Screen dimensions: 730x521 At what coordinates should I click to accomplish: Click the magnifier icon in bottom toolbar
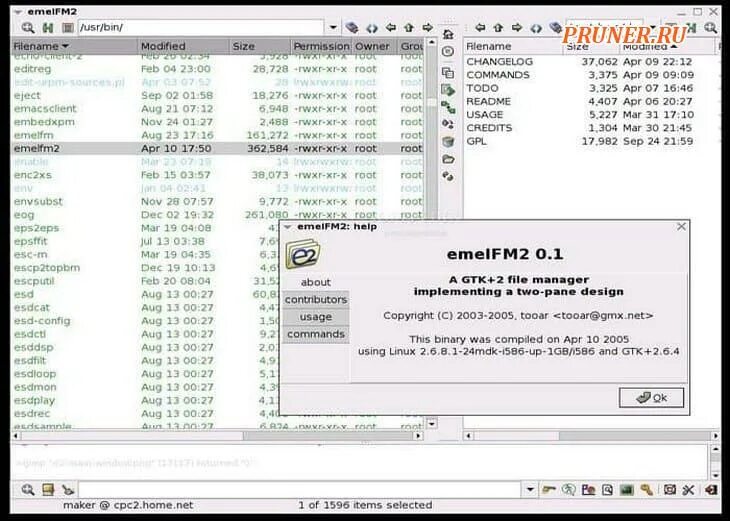click(27, 489)
